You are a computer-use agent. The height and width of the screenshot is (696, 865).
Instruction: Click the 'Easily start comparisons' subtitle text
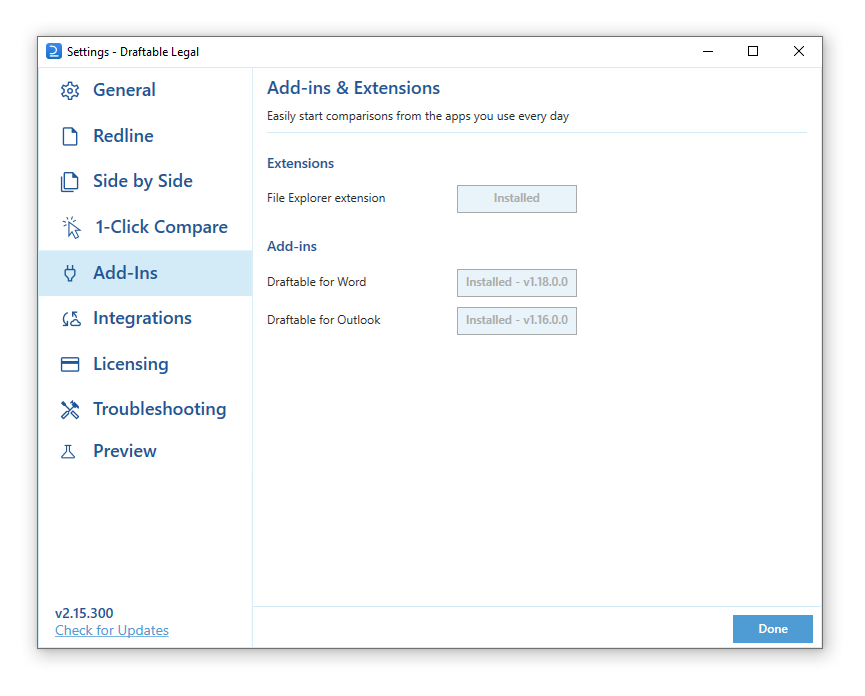(x=418, y=116)
